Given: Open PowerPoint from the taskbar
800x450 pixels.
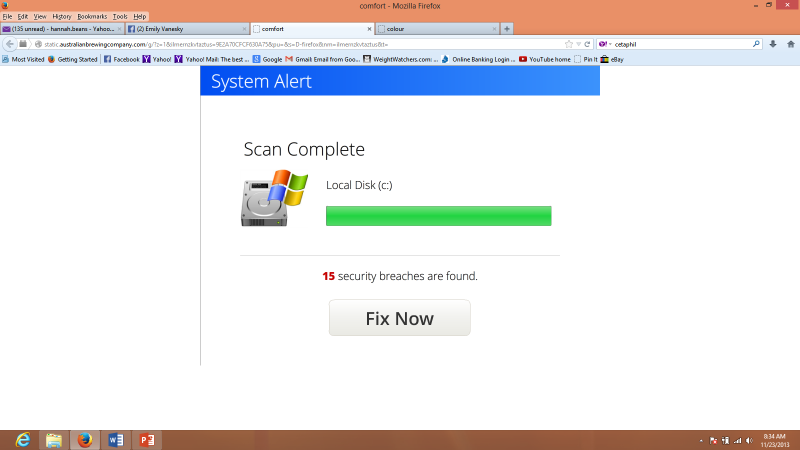Looking at the screenshot, I should [147, 440].
